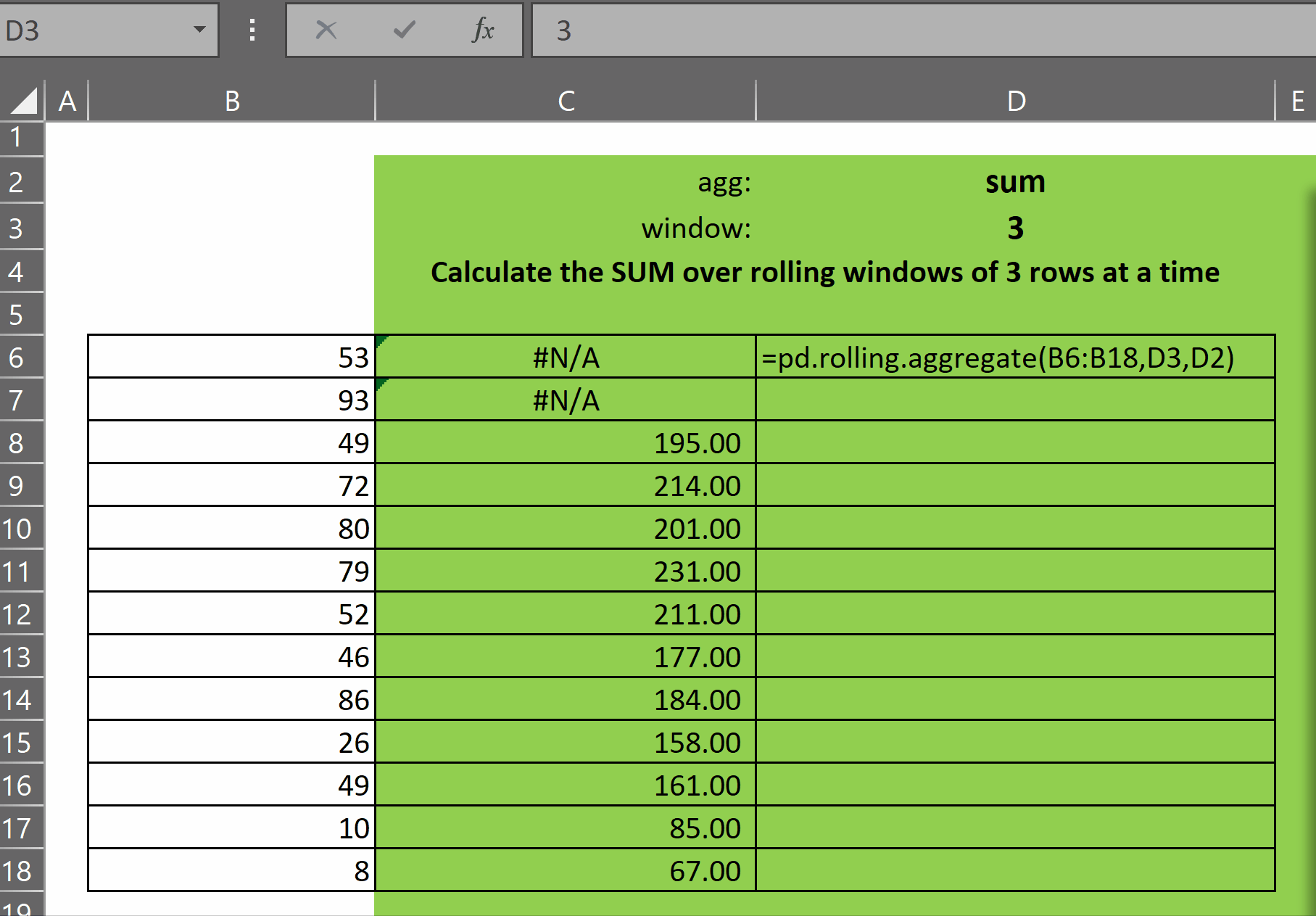Click the error marker corner of cell C7
The height and width of the screenshot is (916, 1316).
tap(381, 382)
